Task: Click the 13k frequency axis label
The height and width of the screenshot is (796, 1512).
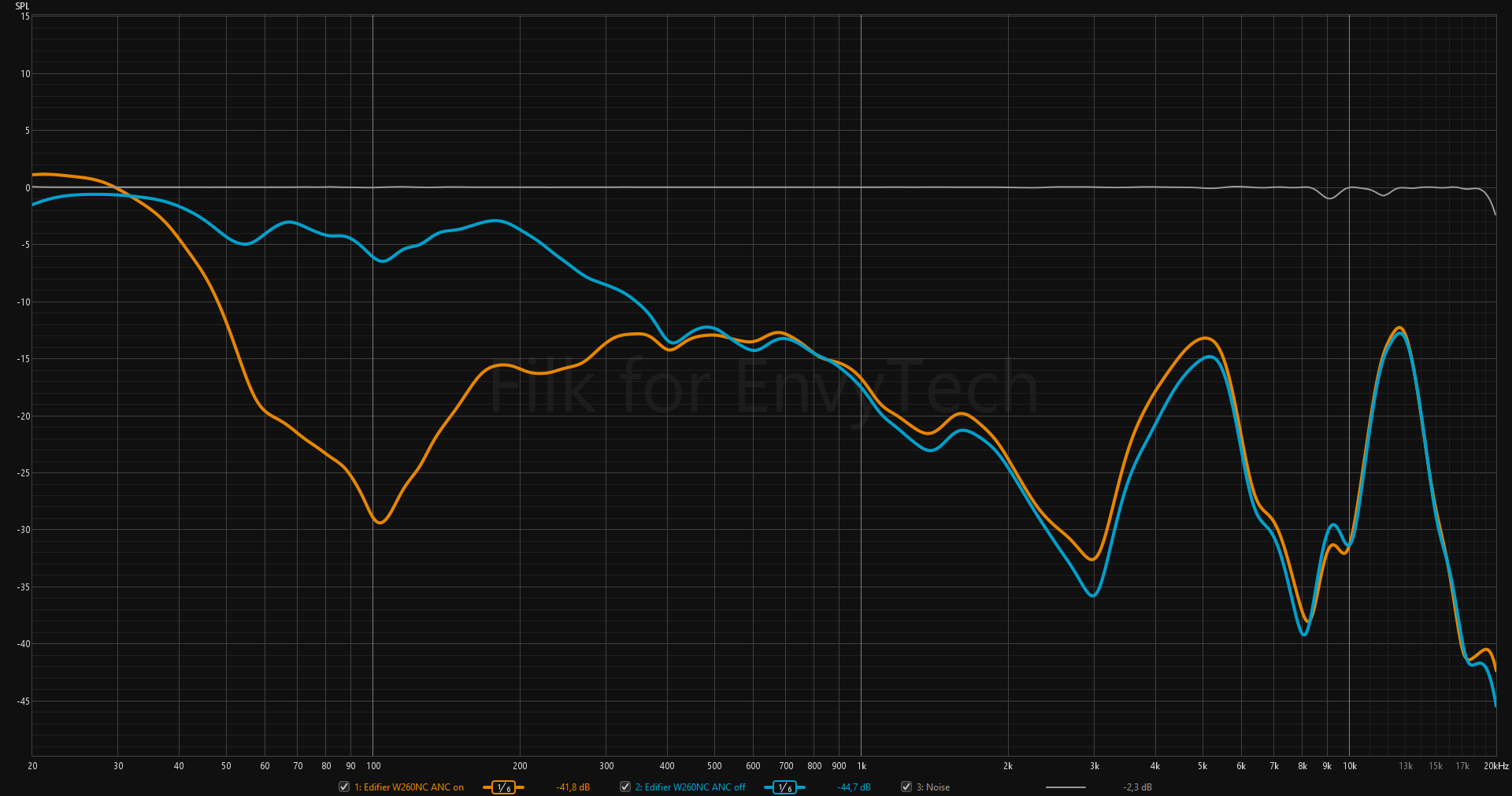Action: (1406, 766)
